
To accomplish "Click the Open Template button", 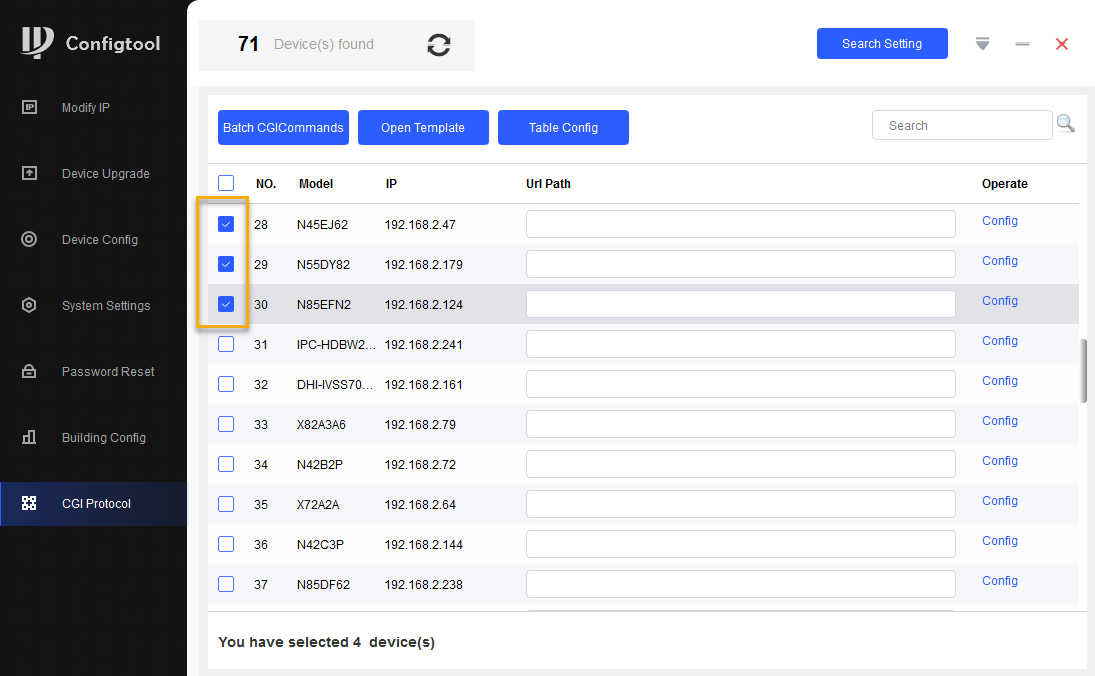I will tap(423, 128).
